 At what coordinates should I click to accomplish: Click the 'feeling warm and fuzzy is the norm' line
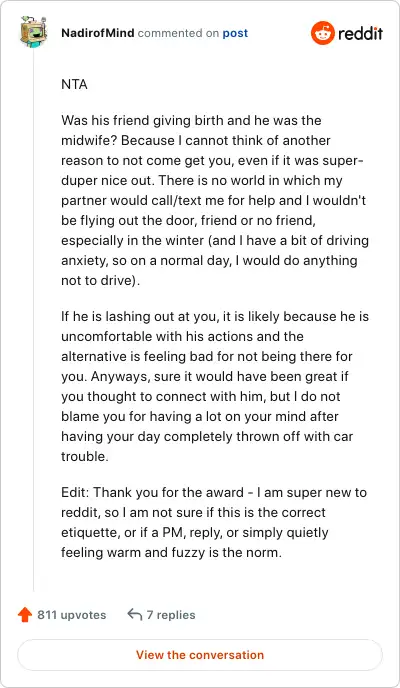(171, 552)
